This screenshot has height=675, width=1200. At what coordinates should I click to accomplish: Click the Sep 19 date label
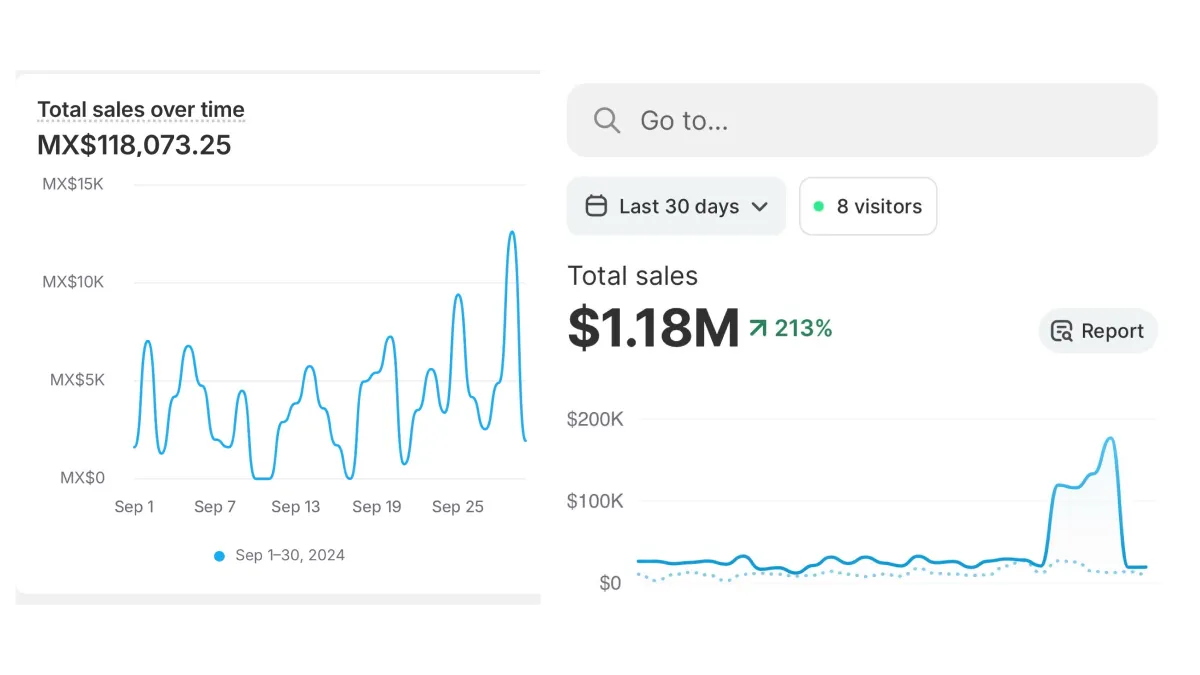[377, 507]
